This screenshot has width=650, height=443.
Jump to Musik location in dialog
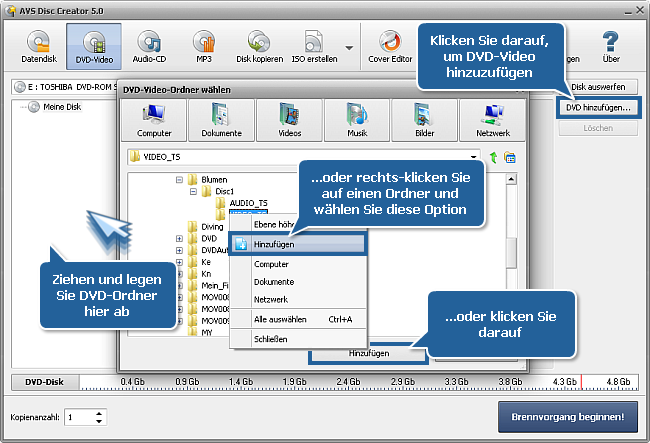tap(357, 120)
